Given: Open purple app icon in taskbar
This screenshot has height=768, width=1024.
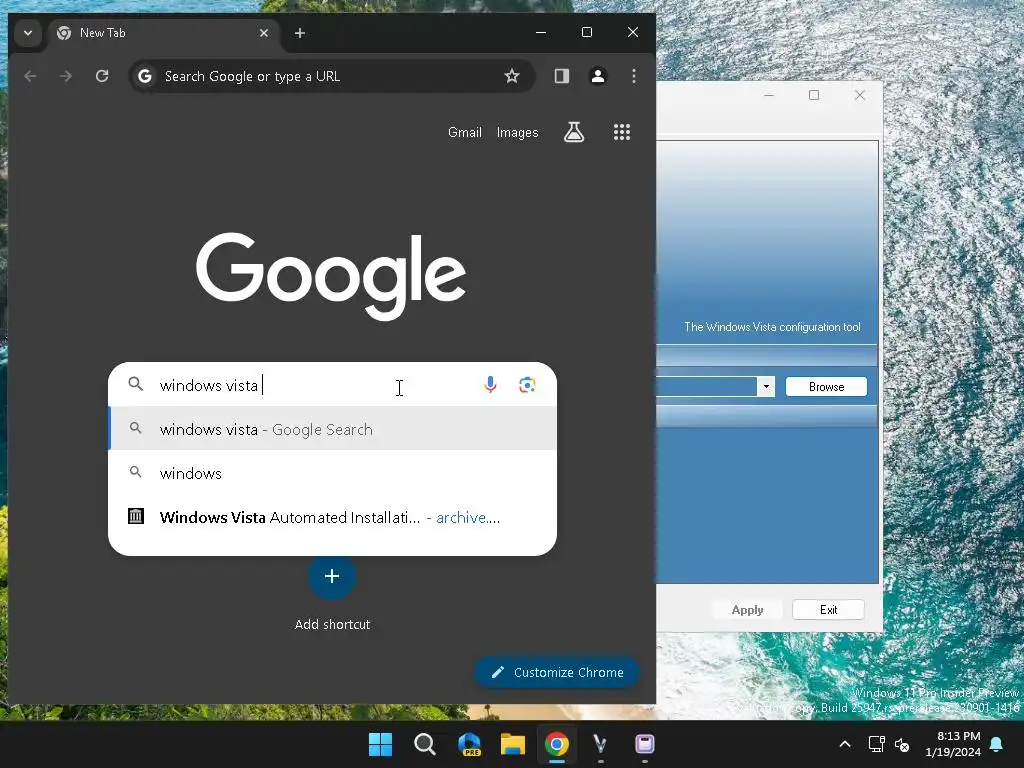Looking at the screenshot, I should [645, 744].
